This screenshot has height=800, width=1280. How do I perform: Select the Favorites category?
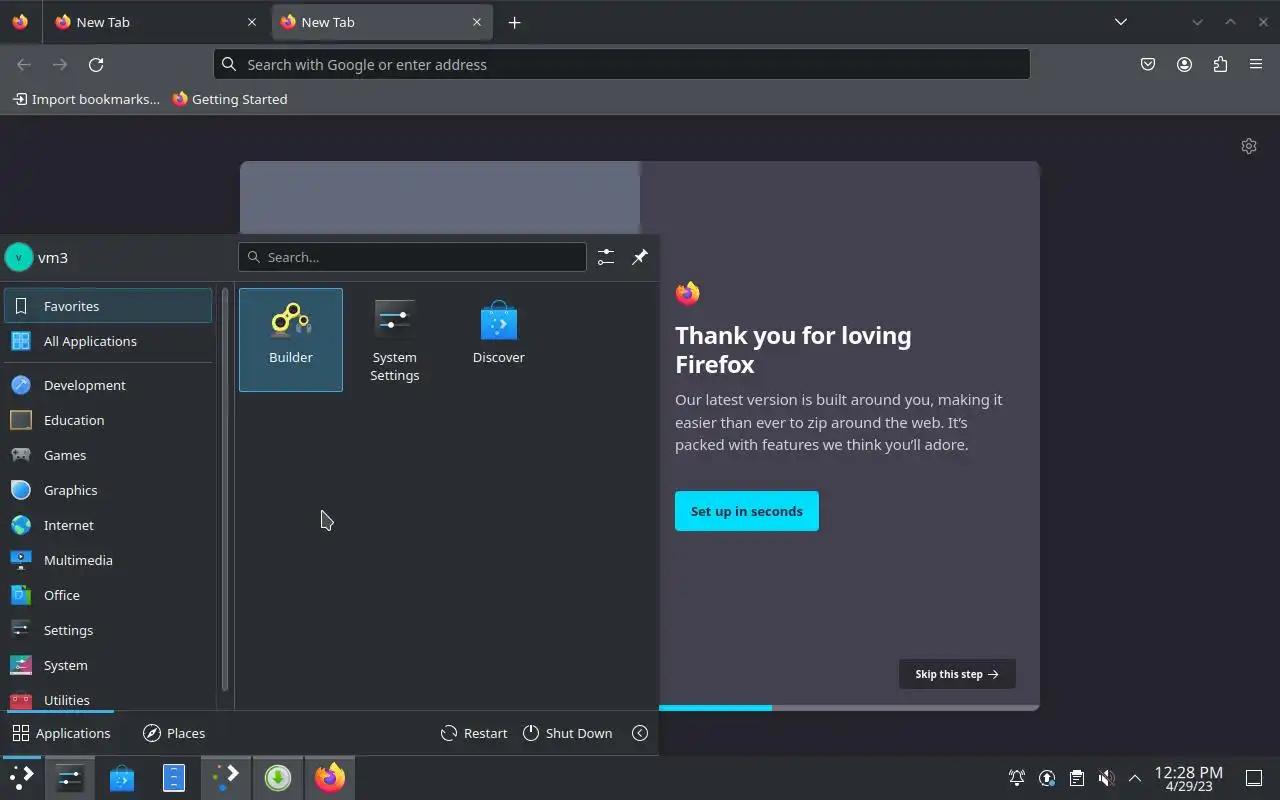tap(108, 306)
